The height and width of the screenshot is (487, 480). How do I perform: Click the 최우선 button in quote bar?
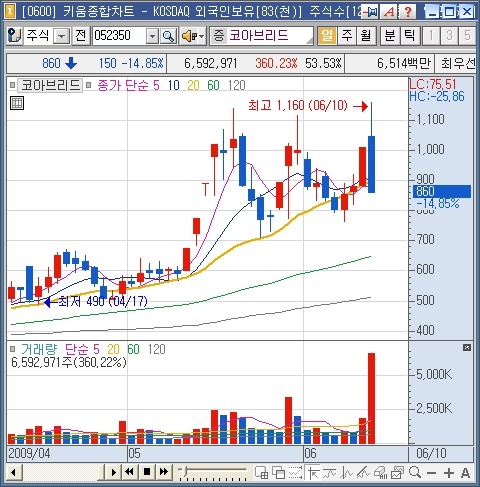[x=456, y=63]
